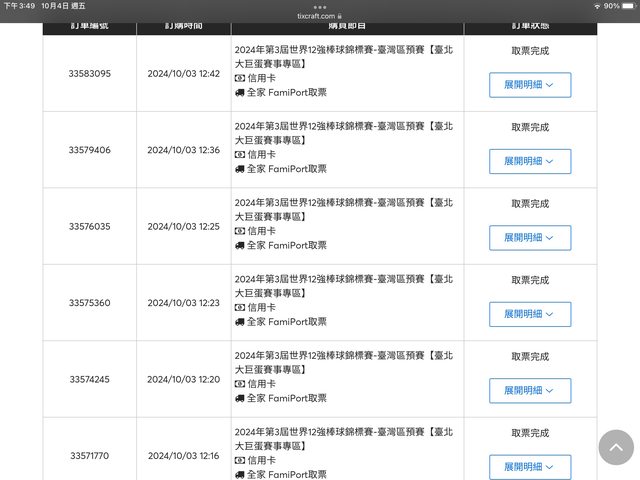Click the Wi-Fi status icon
The width and height of the screenshot is (640, 480).
tap(597, 6)
